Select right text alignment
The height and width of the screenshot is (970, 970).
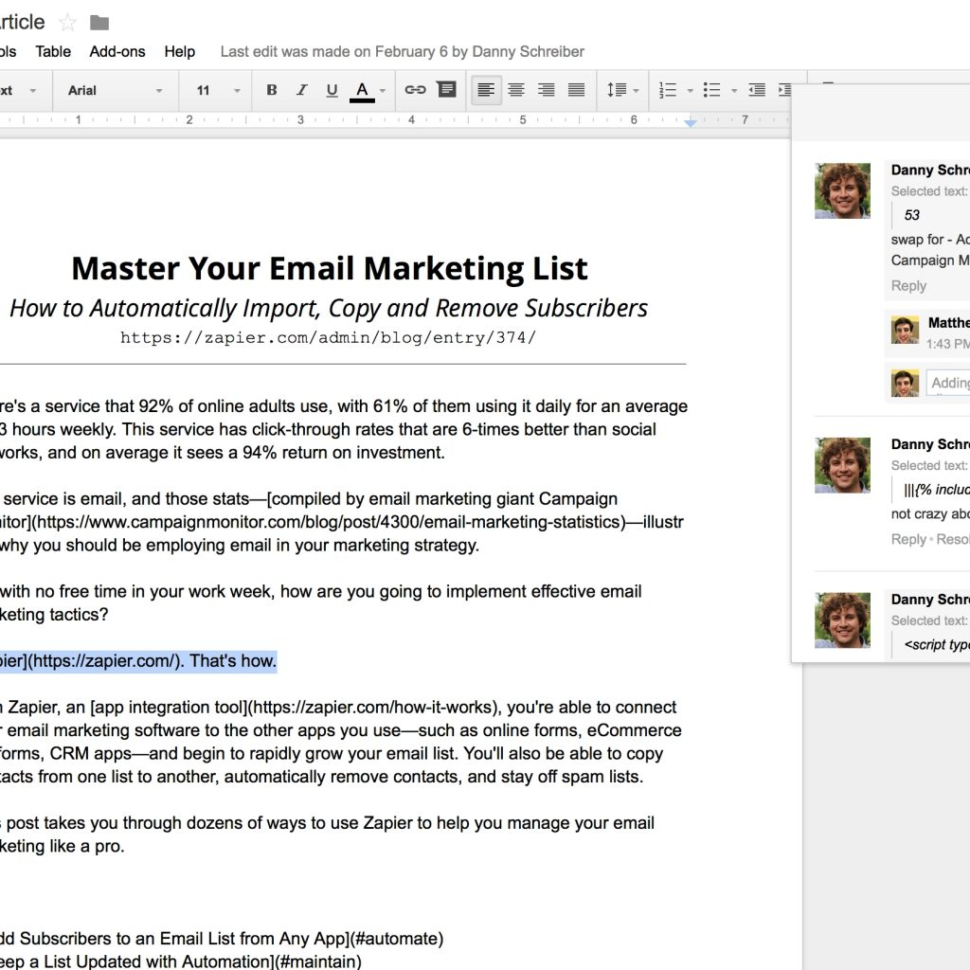[546, 90]
